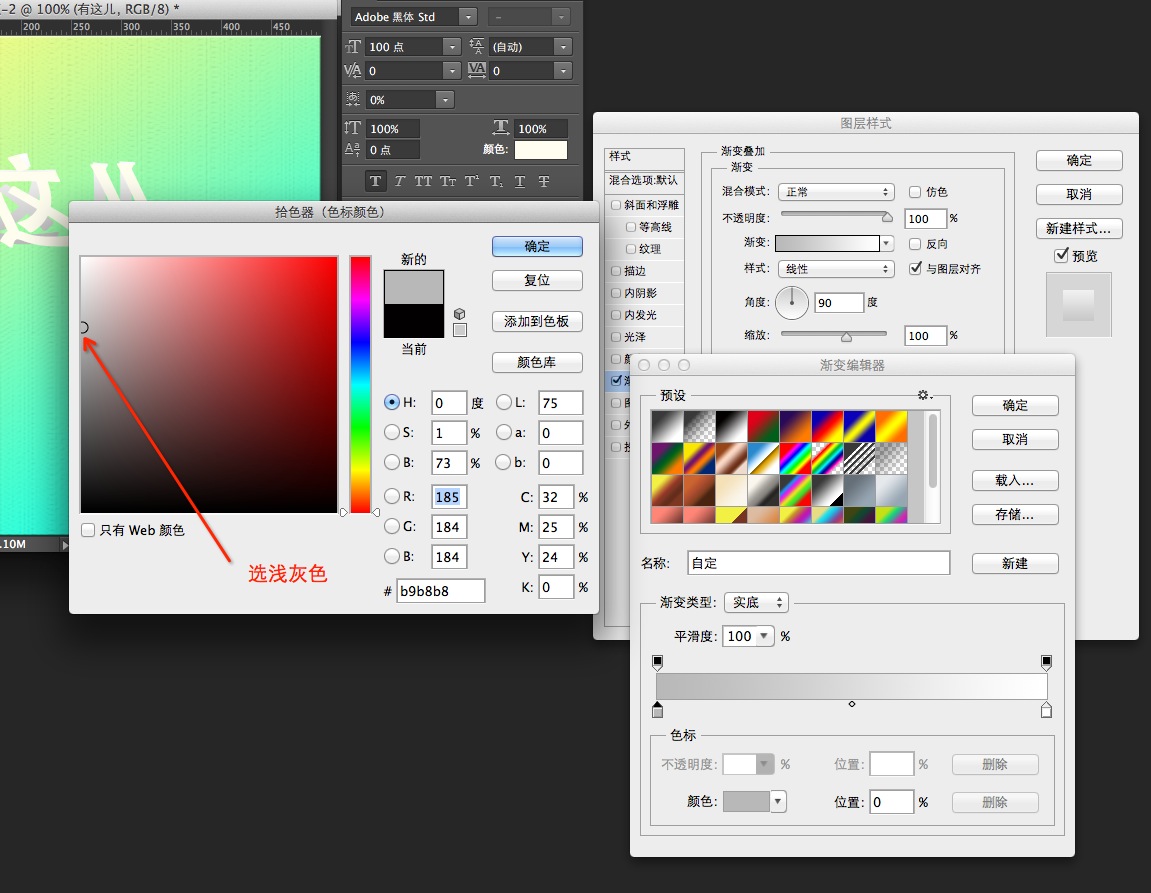Enable Bevel and Emboss (斜面和浮雕) checkbox
The image size is (1151, 893).
click(x=616, y=205)
